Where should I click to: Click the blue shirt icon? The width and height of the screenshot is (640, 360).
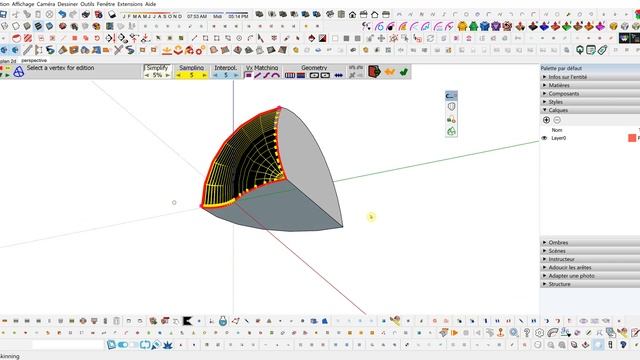coord(484,27)
